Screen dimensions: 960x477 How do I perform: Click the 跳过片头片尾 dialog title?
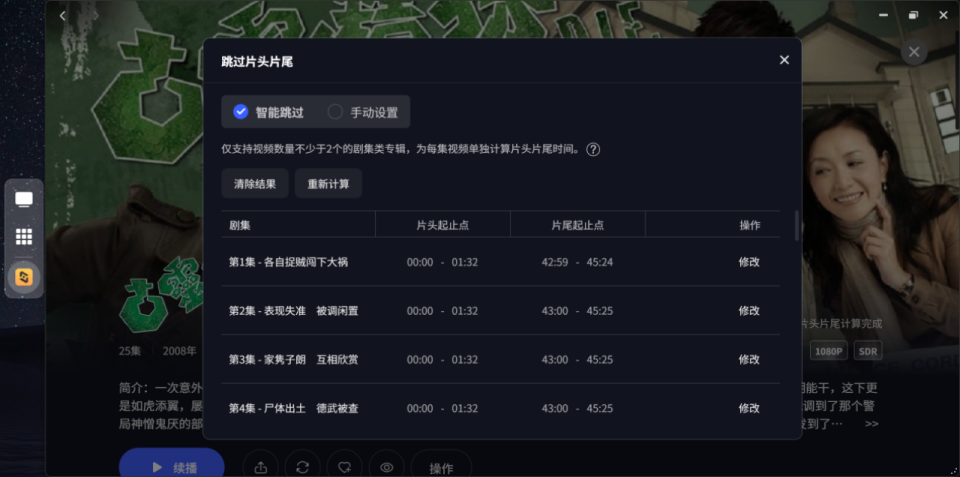(257, 62)
